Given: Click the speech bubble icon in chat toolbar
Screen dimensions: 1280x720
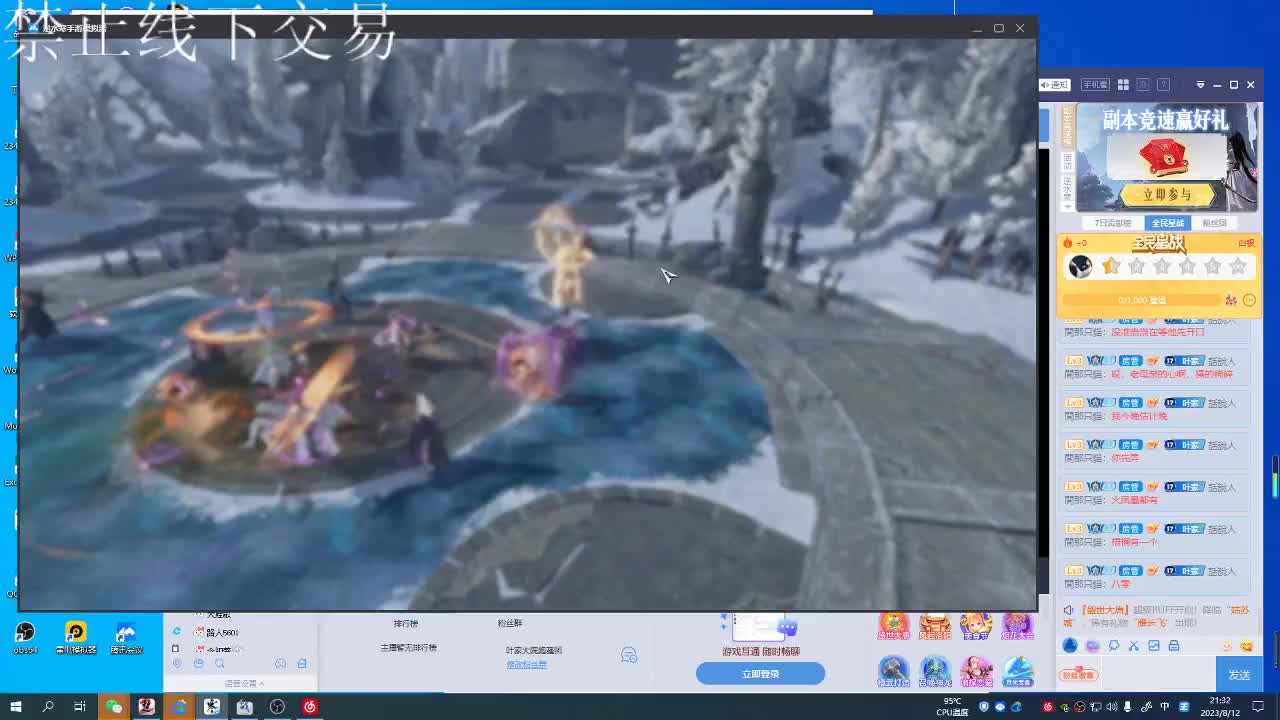Looking at the screenshot, I should pos(1113,646).
